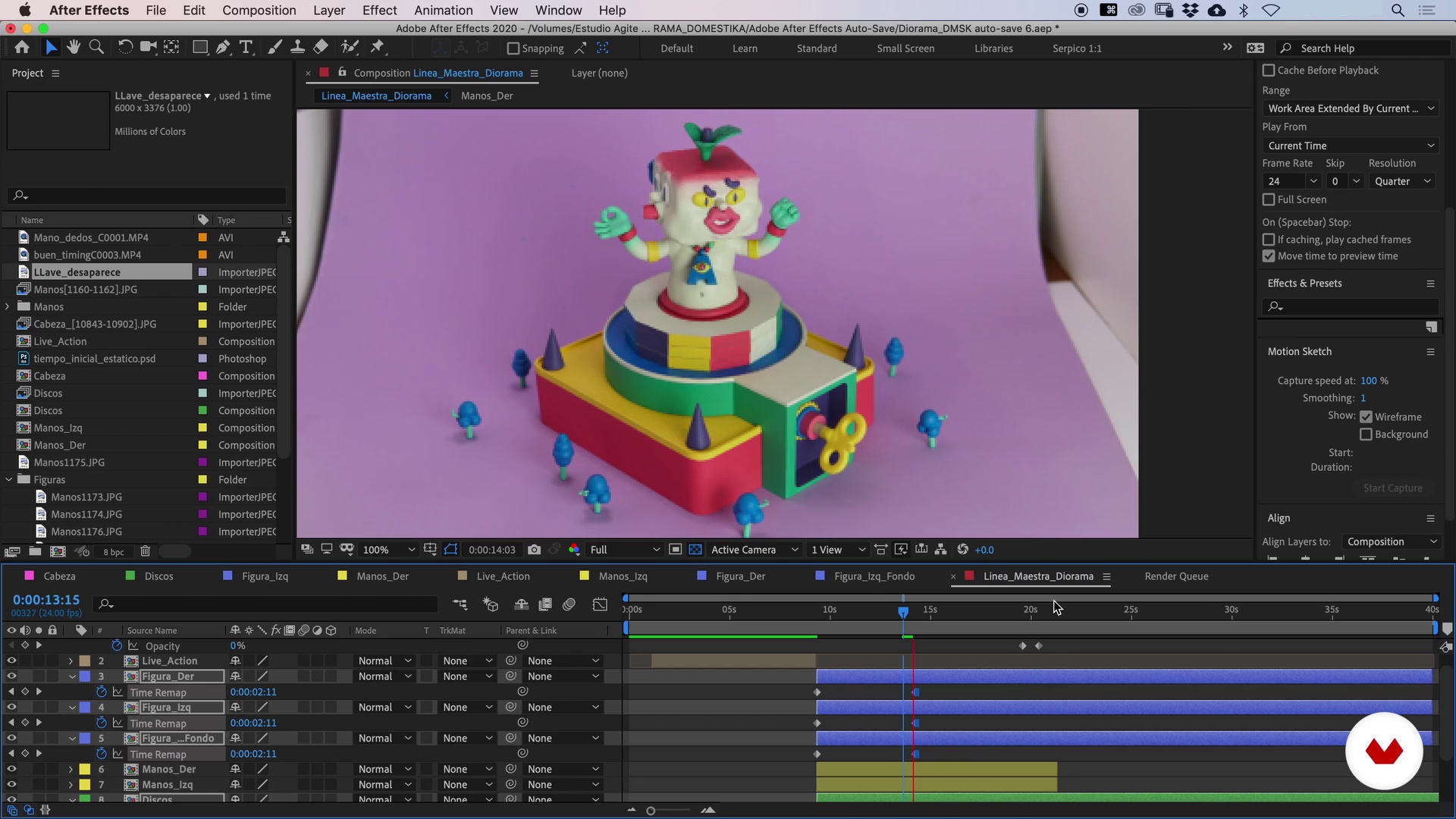The height and width of the screenshot is (819, 1456).
Task: Open the Resolution Quarter dropdown
Action: pyautogui.click(x=1403, y=181)
